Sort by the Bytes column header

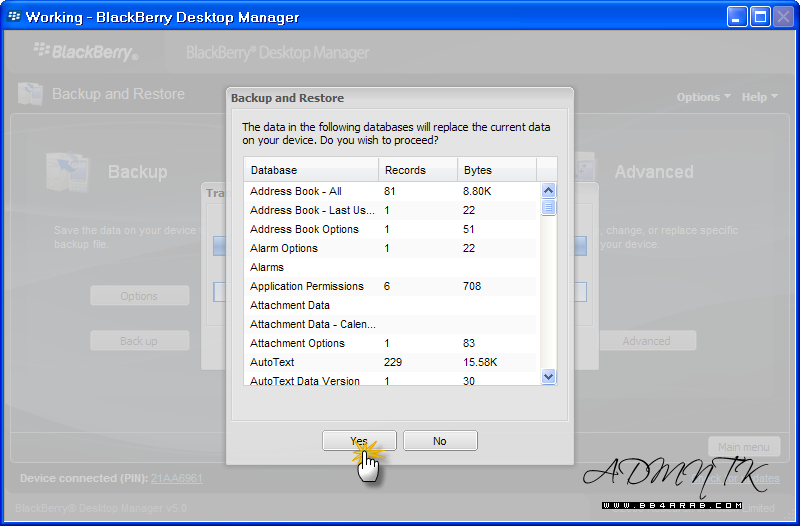496,170
